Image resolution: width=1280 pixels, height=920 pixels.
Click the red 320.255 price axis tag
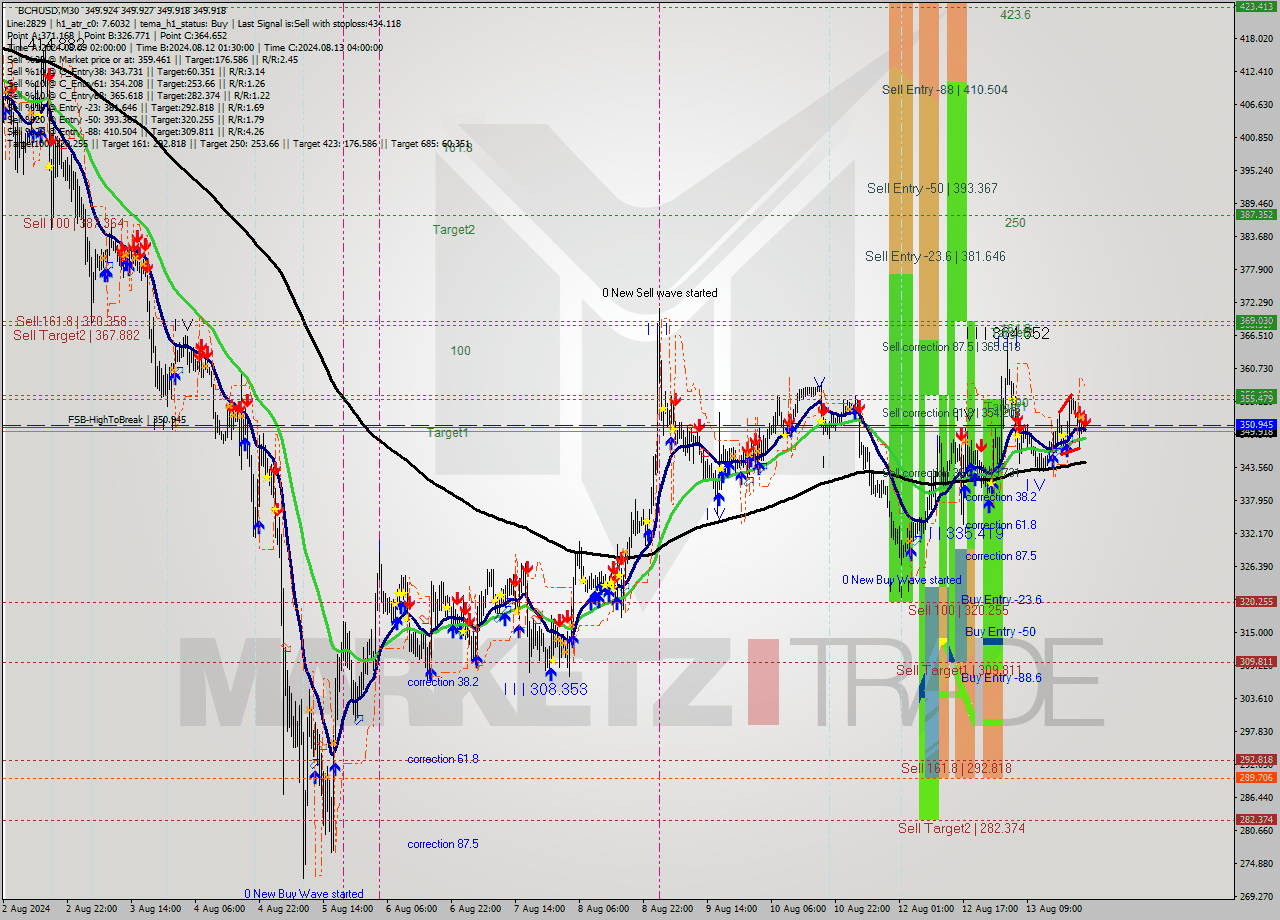pyautogui.click(x=1256, y=601)
